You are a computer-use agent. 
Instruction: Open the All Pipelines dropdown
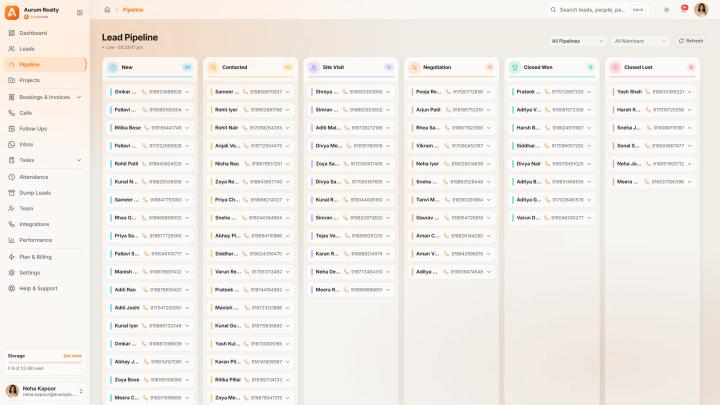click(577, 41)
